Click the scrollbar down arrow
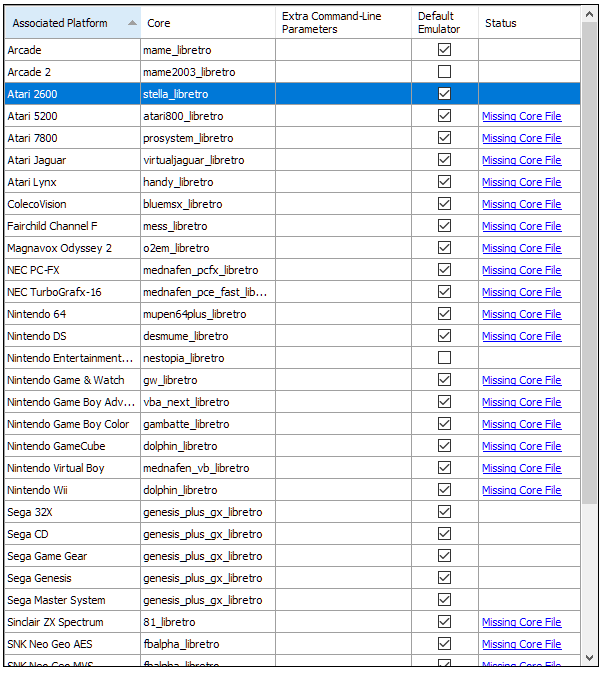606x673 pixels. 589,658
